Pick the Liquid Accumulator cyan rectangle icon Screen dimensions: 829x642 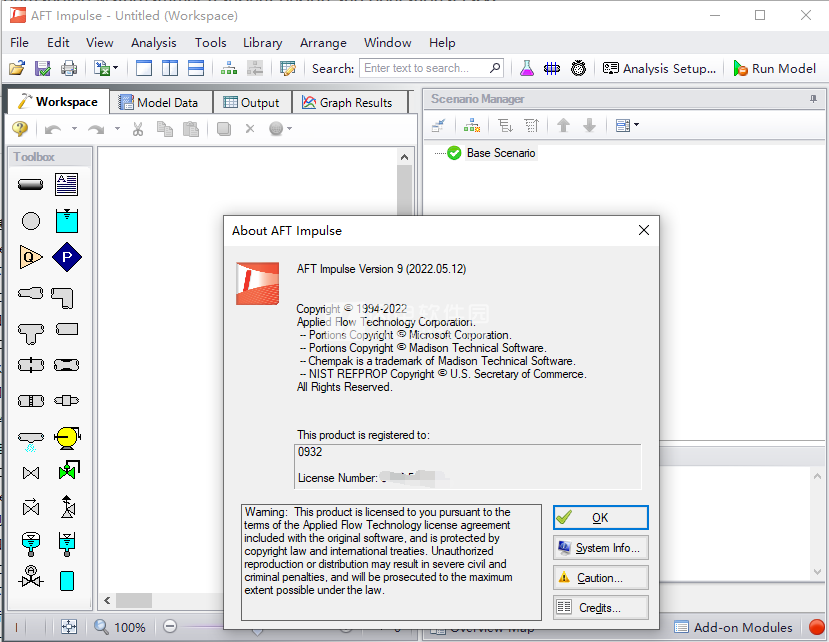(67, 581)
